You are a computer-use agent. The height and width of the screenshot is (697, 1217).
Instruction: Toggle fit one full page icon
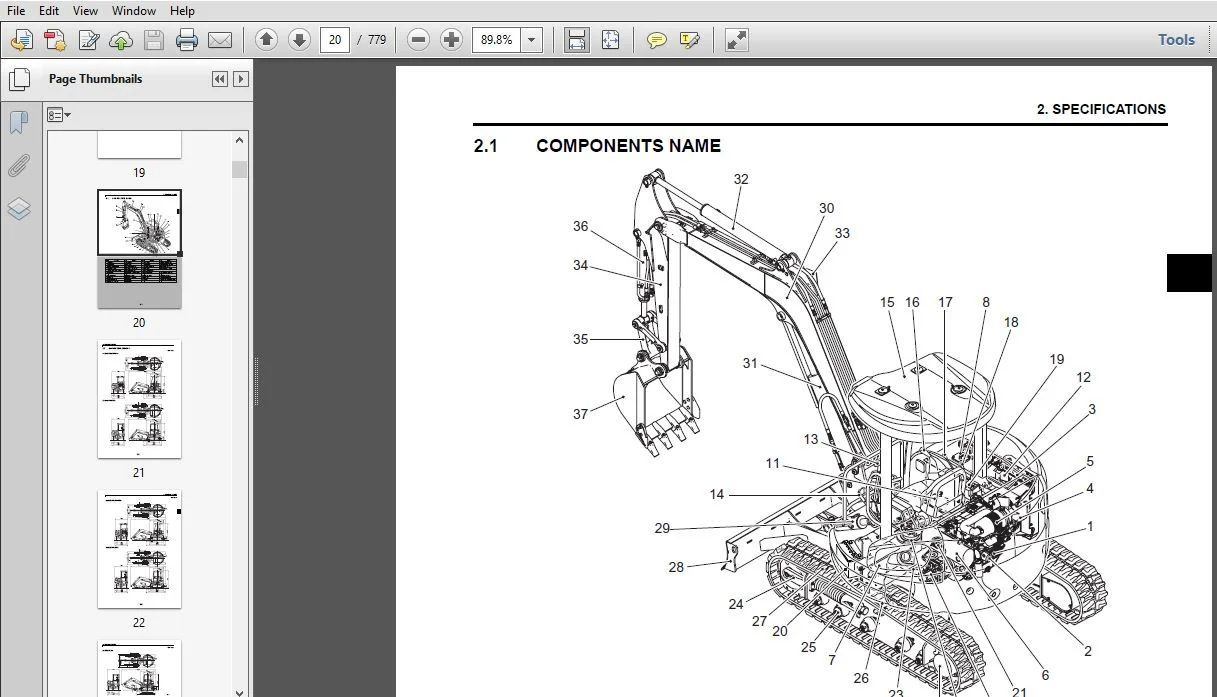610,40
